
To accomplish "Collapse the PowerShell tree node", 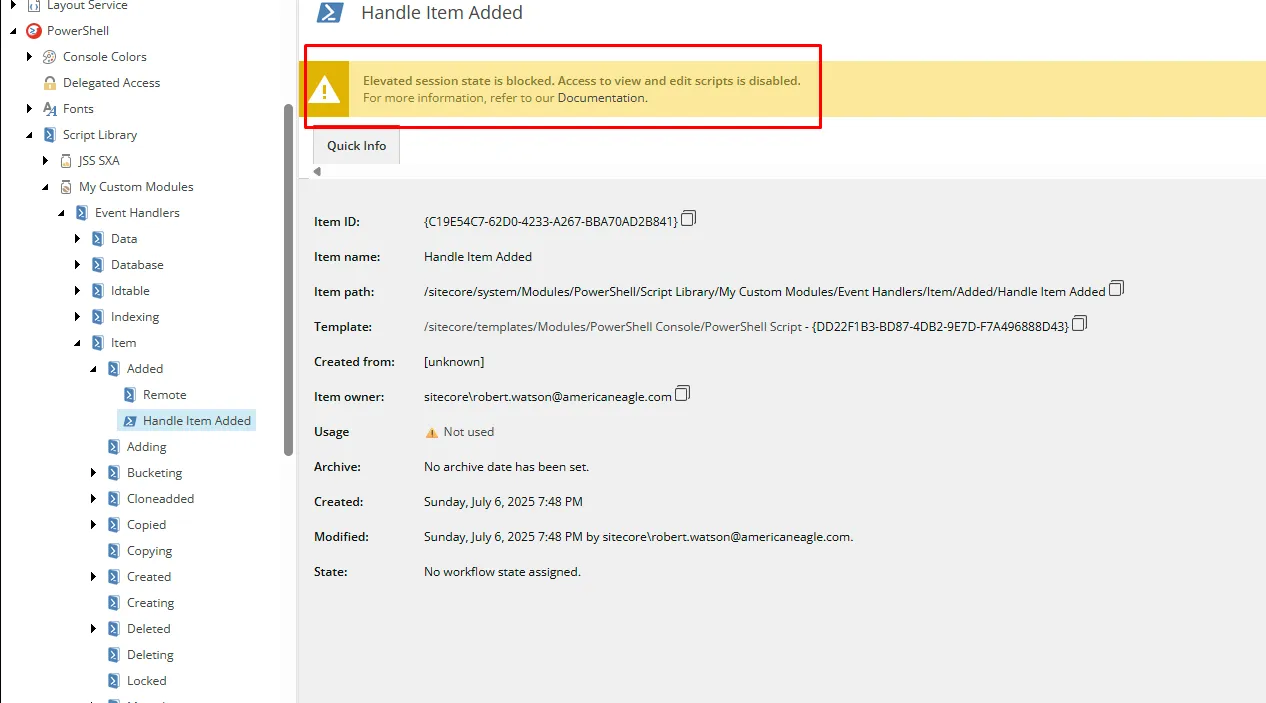I will point(13,31).
